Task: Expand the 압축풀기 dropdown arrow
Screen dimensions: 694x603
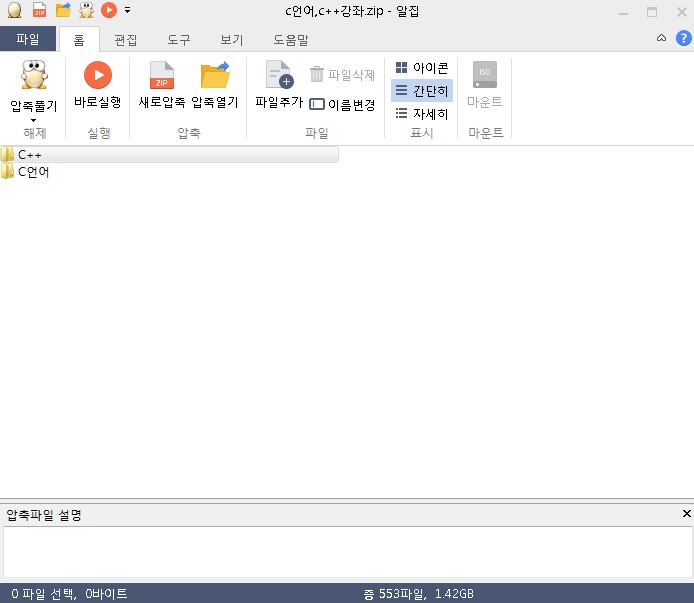Action: [x=34, y=120]
